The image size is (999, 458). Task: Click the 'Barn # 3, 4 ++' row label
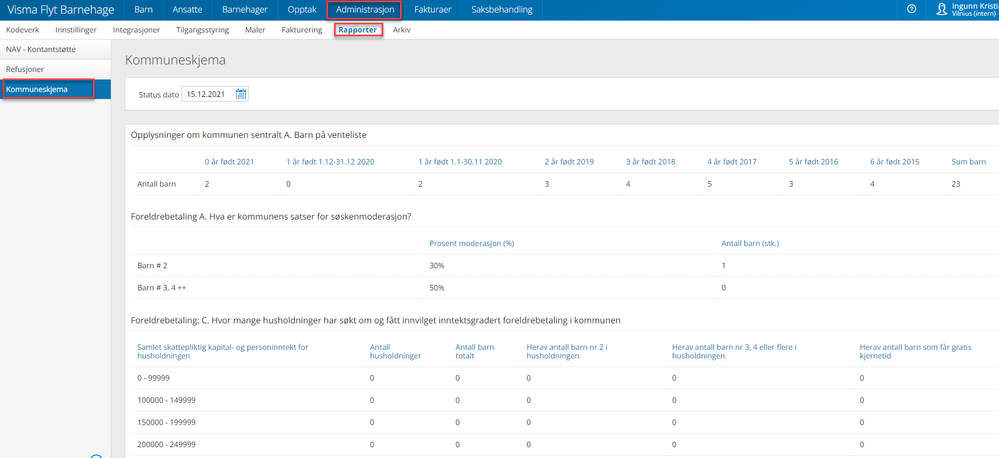point(162,287)
